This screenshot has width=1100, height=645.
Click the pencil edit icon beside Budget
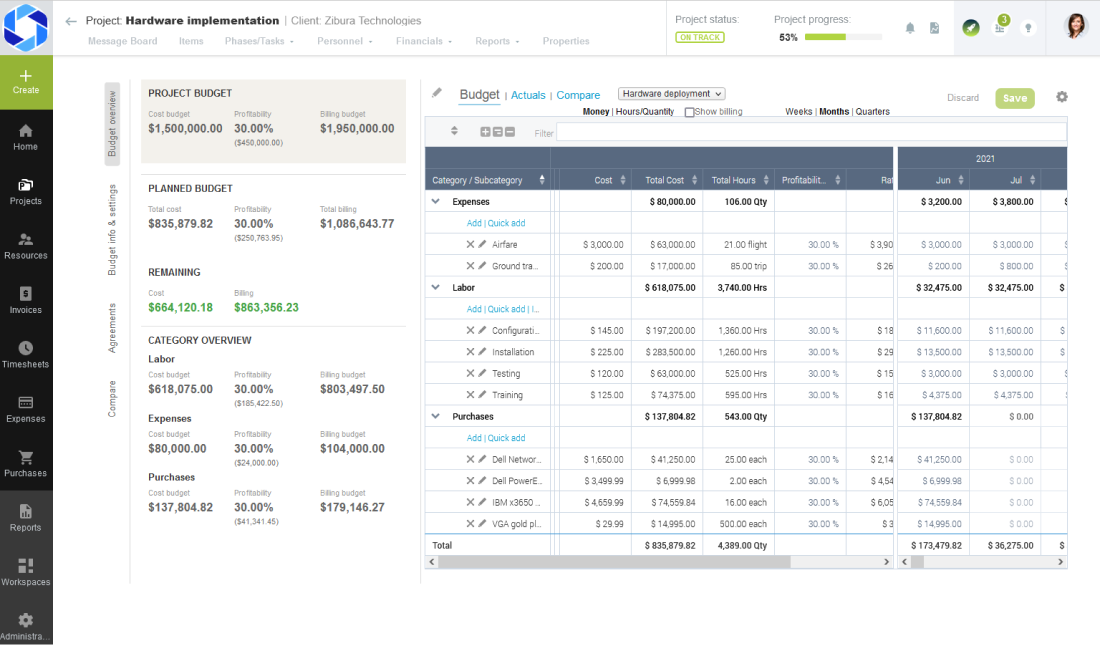[437, 93]
